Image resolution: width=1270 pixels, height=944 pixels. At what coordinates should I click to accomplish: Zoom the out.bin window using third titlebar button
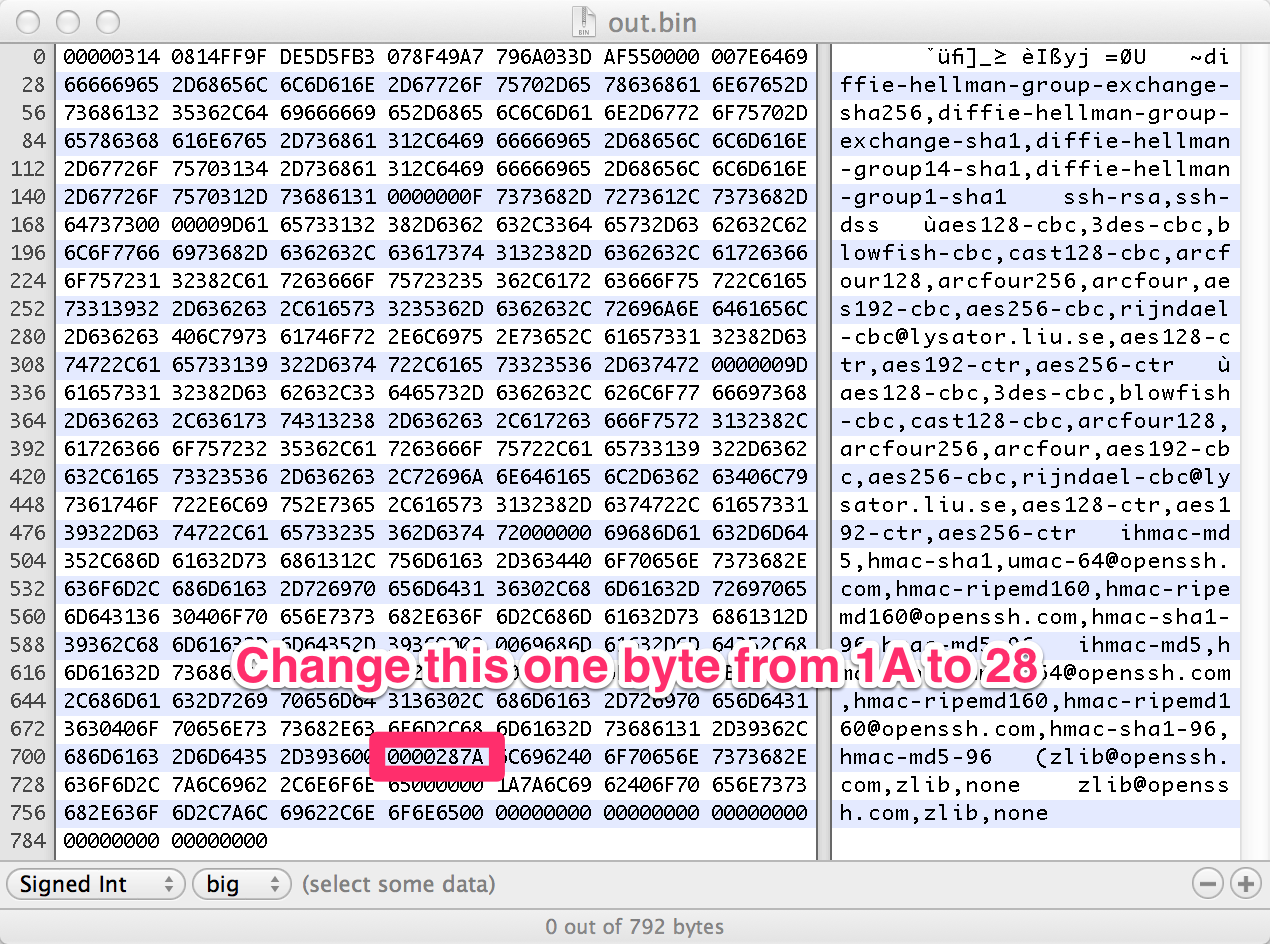pyautogui.click(x=107, y=22)
